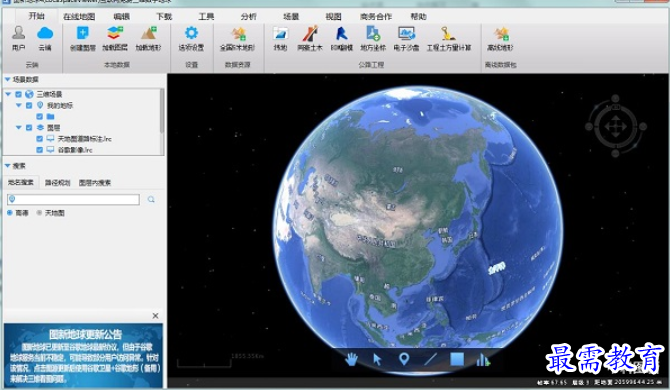Select the line drawing tool
This screenshot has height=390, width=670.
pyautogui.click(x=430, y=359)
